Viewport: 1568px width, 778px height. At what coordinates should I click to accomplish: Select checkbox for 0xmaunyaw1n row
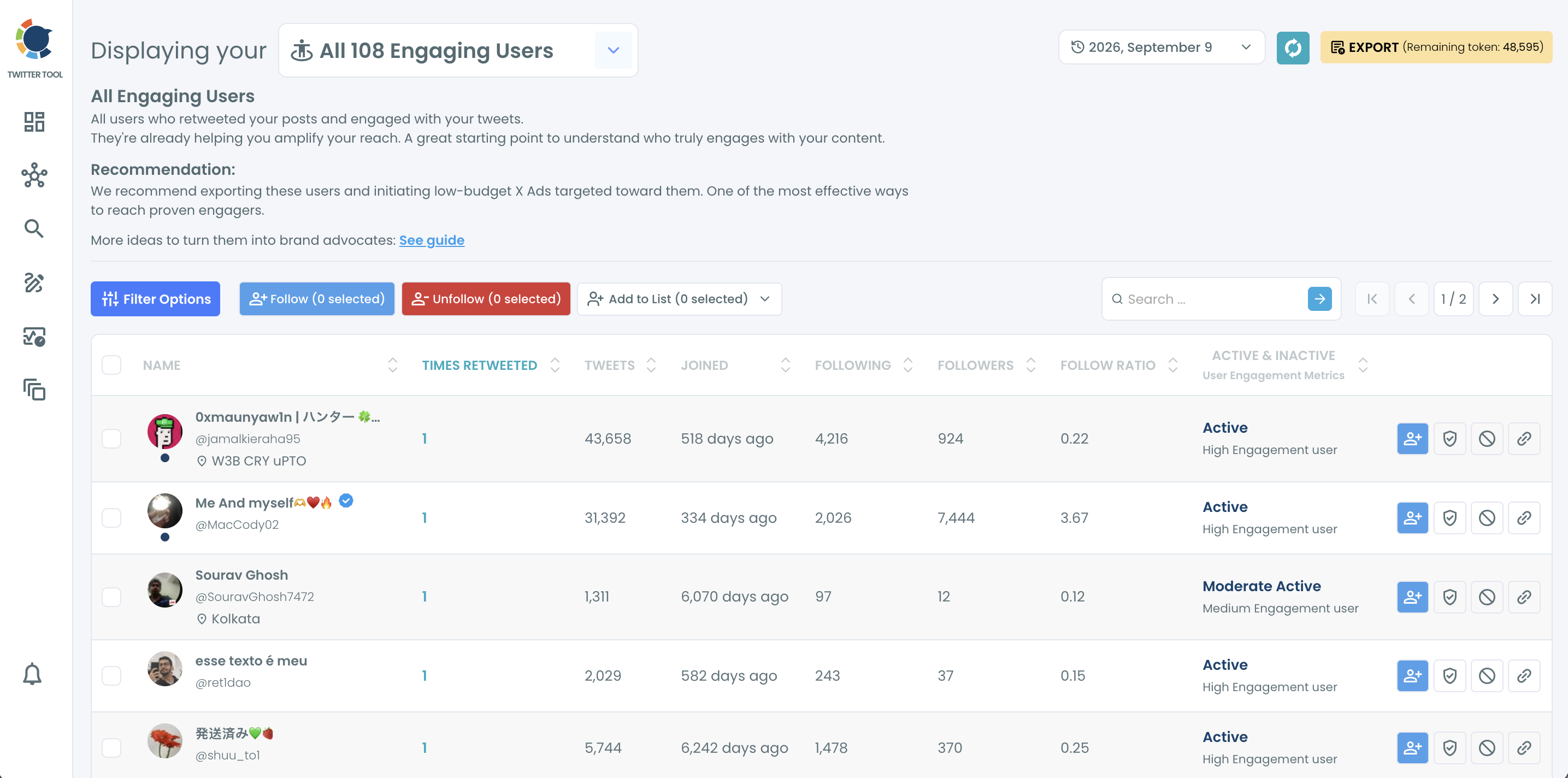pyautogui.click(x=111, y=438)
